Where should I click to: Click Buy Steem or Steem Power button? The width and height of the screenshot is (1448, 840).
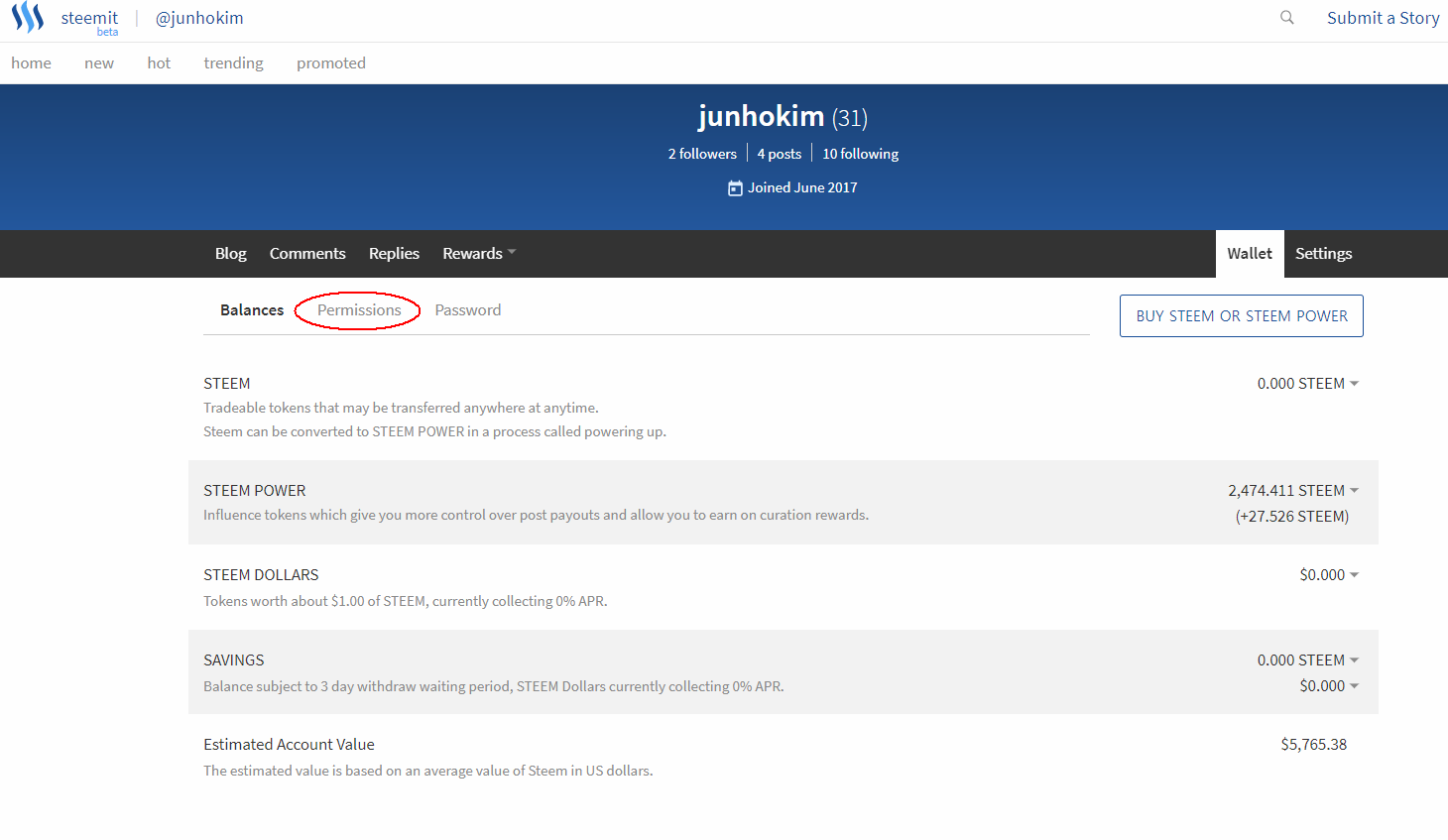(x=1242, y=316)
